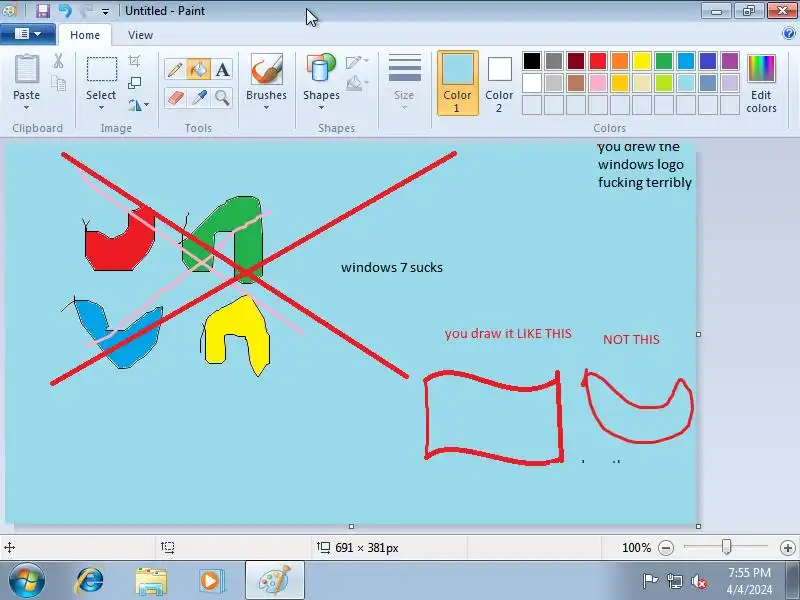800x600 pixels.
Task: Expand the Select dropdown arrow
Action: pyautogui.click(x=101, y=108)
